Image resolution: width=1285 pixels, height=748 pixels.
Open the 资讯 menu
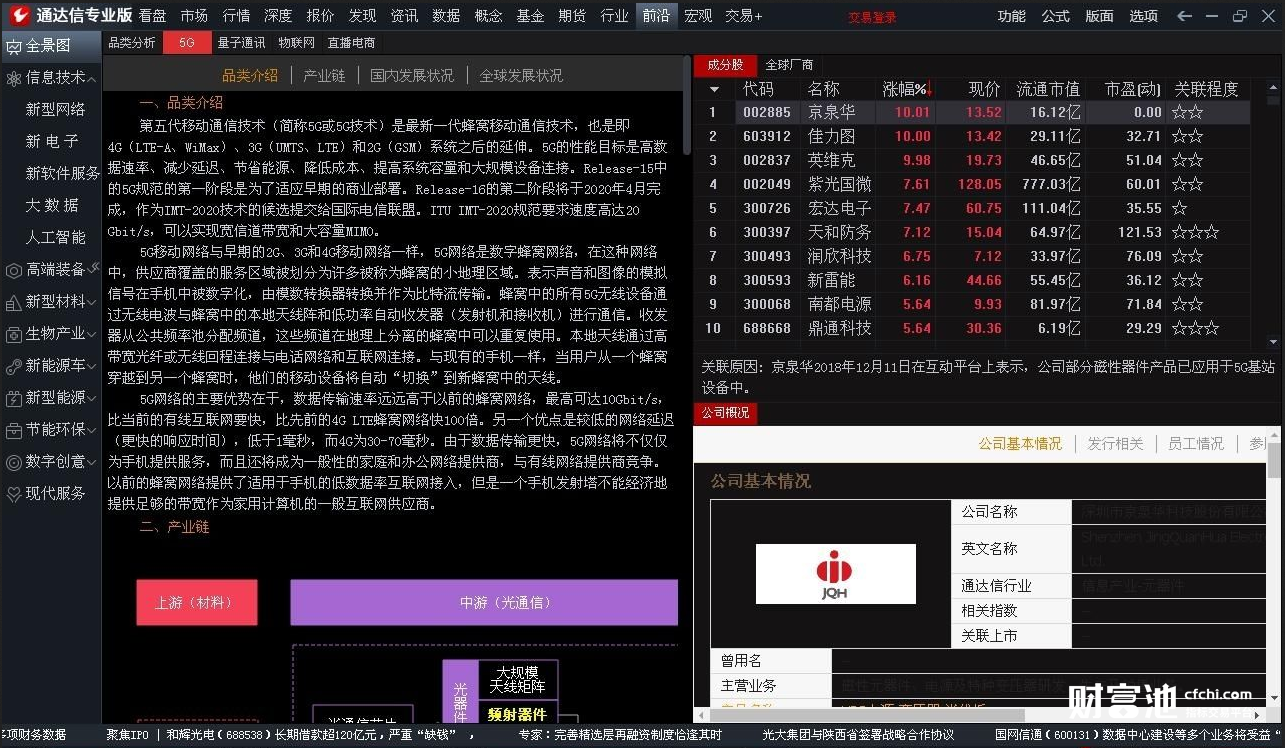pos(405,16)
